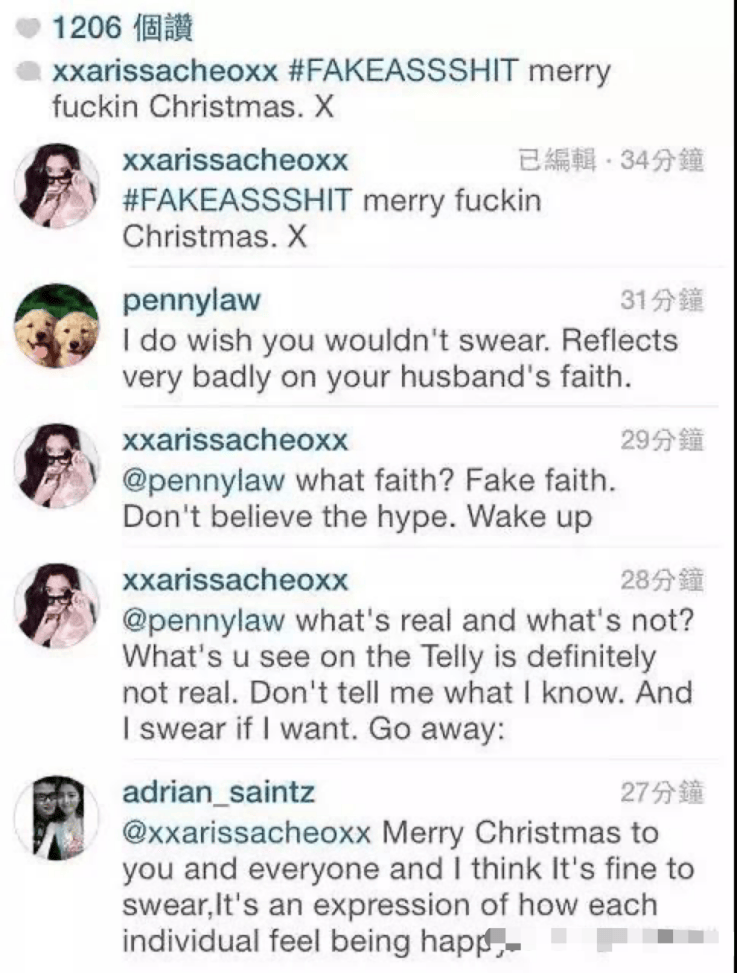Tap the #FAKEASSSHIT hashtag in caption
This screenshot has width=737, height=973.
tap(403, 70)
